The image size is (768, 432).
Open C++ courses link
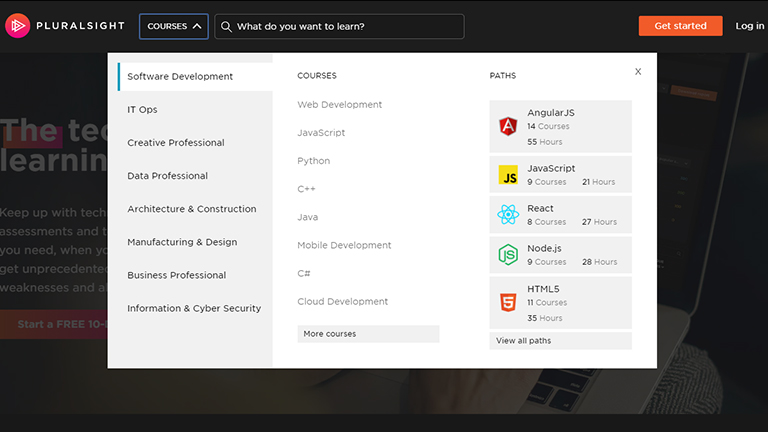306,189
